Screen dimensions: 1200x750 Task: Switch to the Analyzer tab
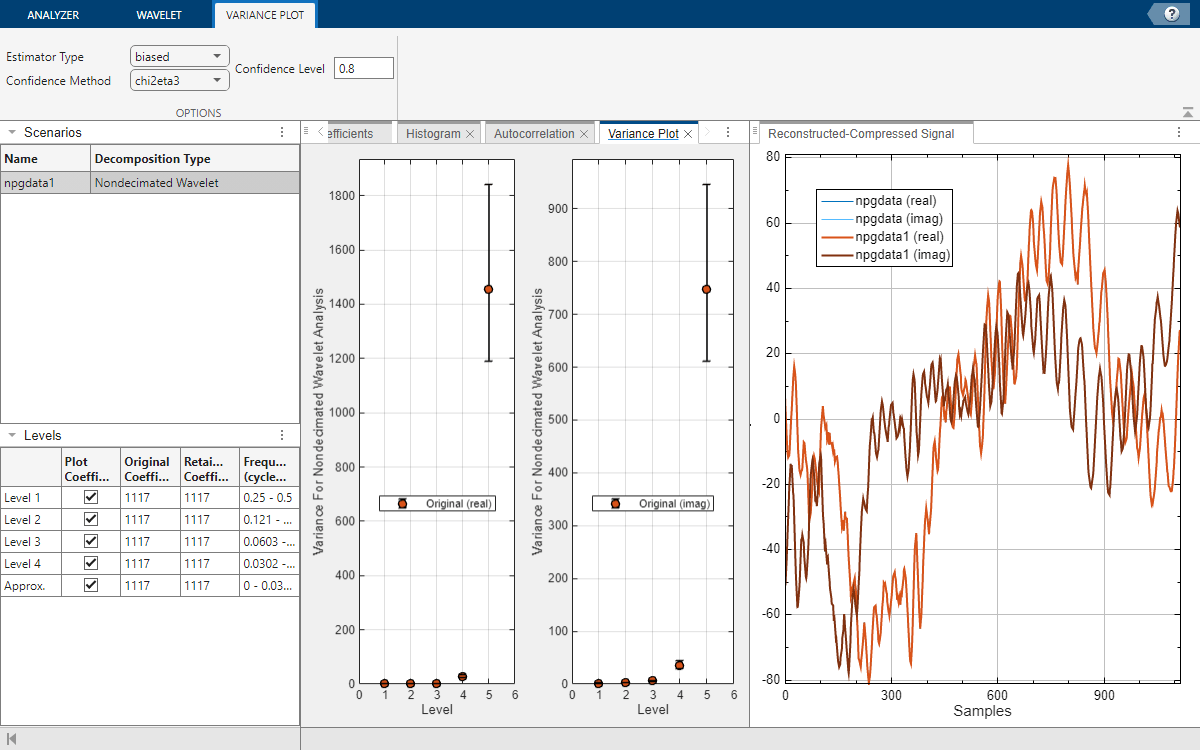coord(53,15)
